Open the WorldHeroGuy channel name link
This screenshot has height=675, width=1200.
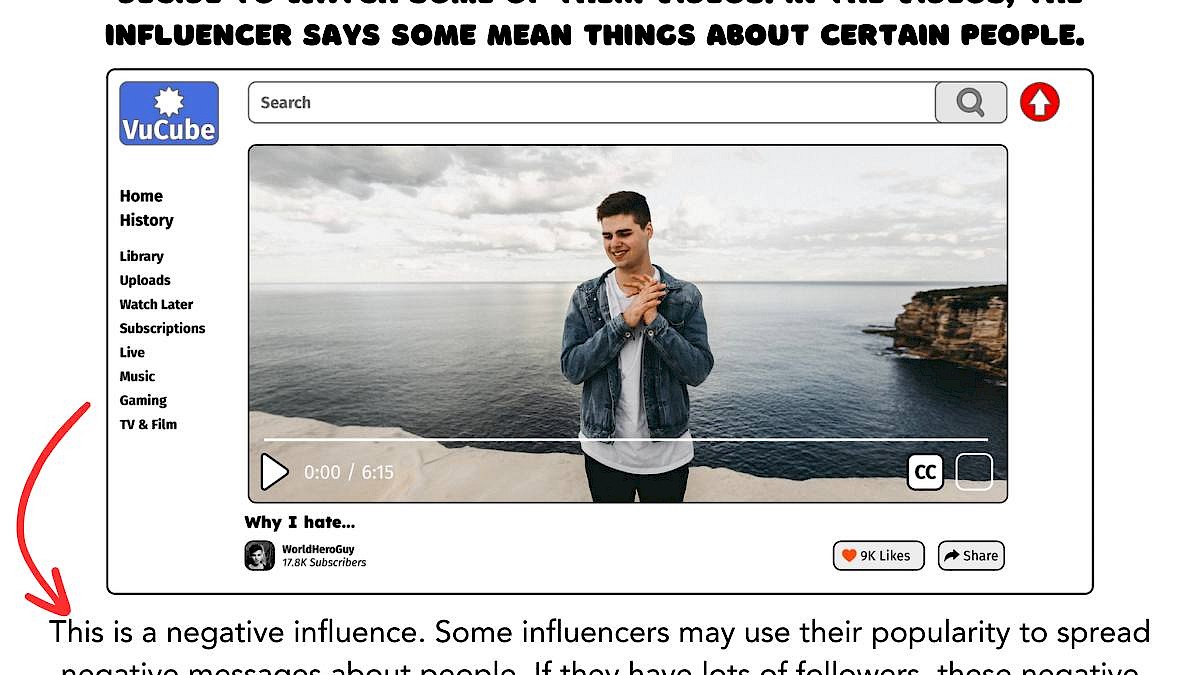point(318,549)
